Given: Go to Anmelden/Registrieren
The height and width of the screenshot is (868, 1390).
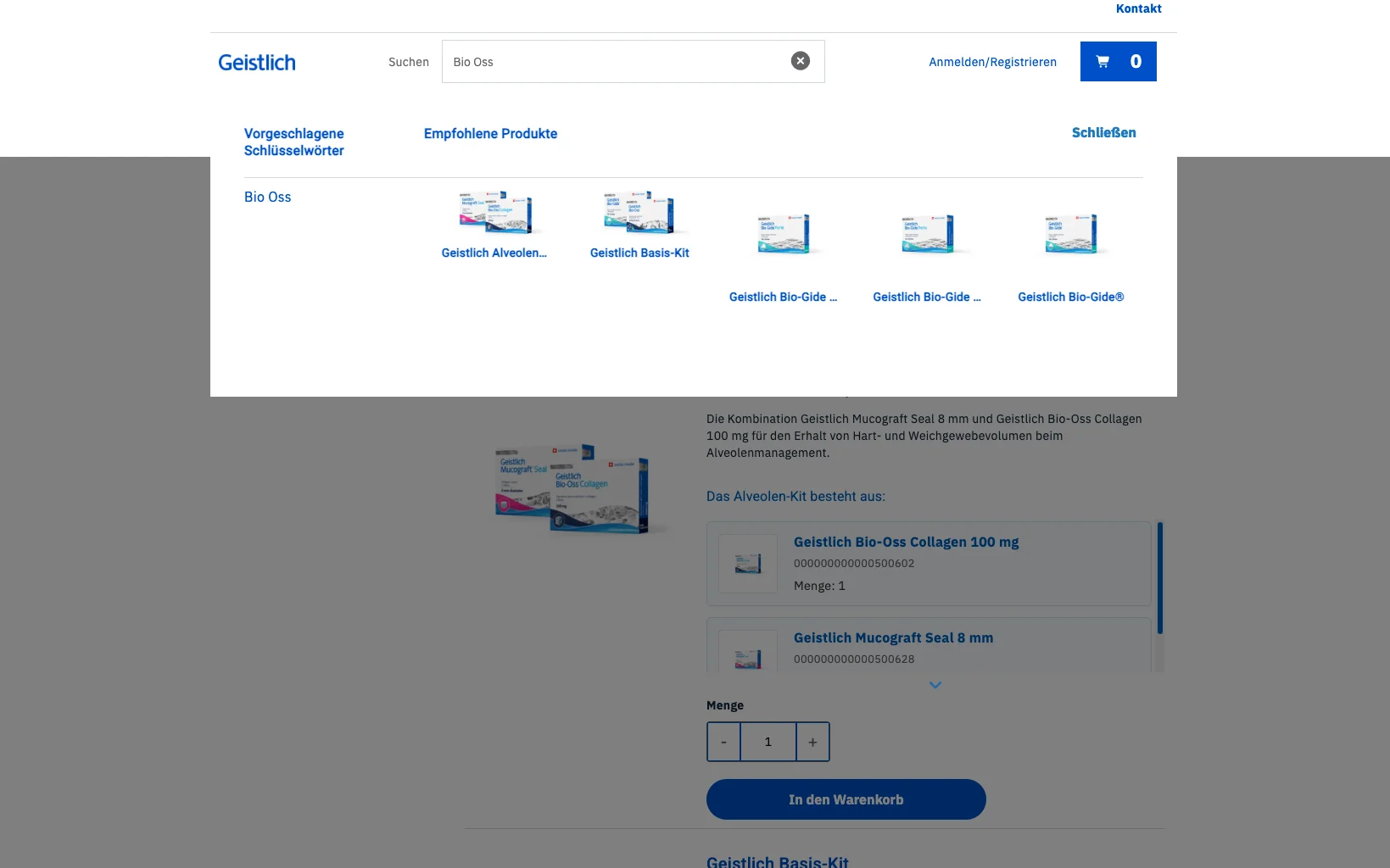Looking at the screenshot, I should click(992, 62).
